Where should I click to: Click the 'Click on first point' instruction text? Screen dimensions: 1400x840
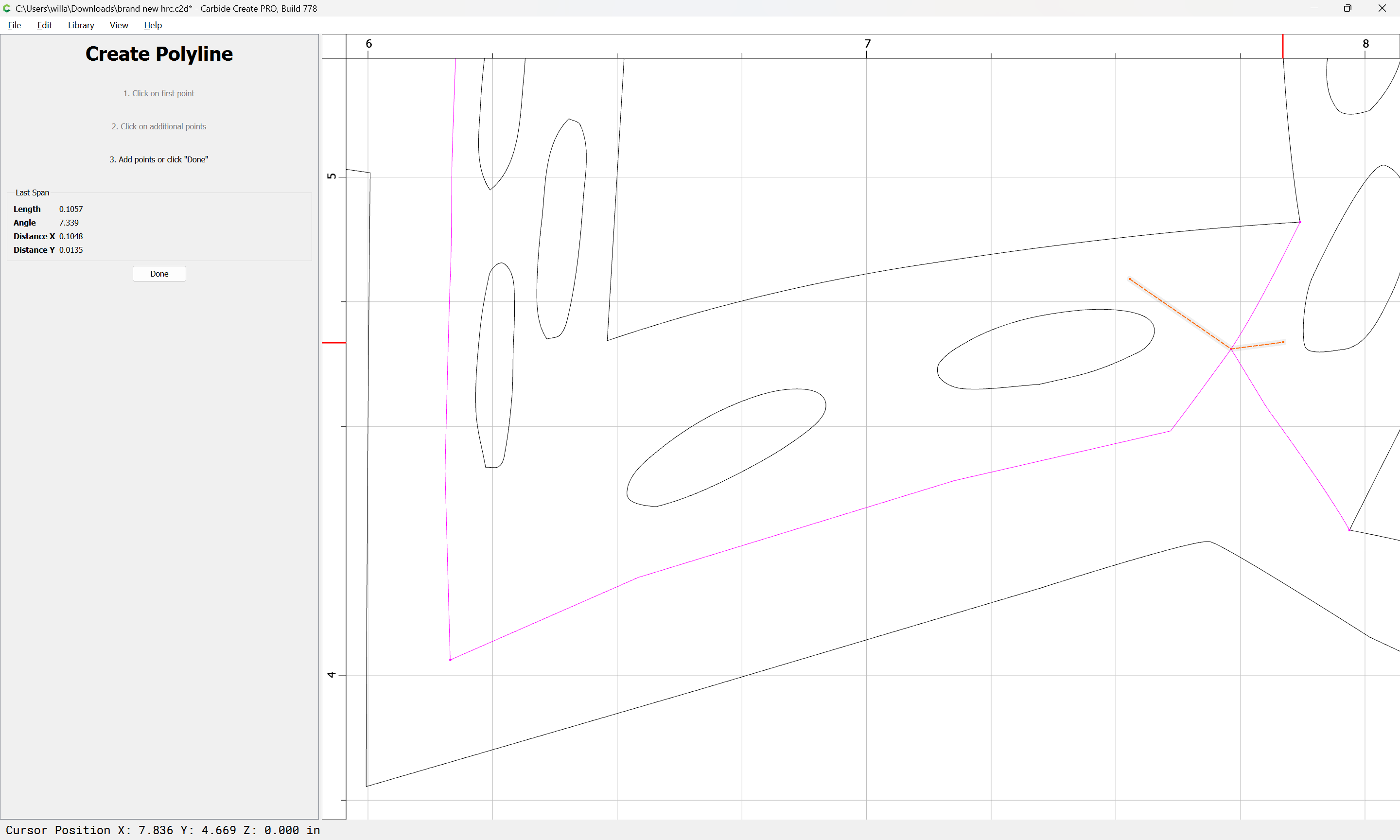click(x=159, y=93)
